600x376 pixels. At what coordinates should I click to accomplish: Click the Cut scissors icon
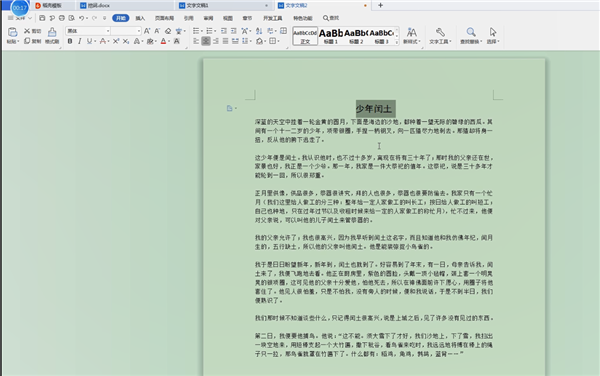coord(27,31)
